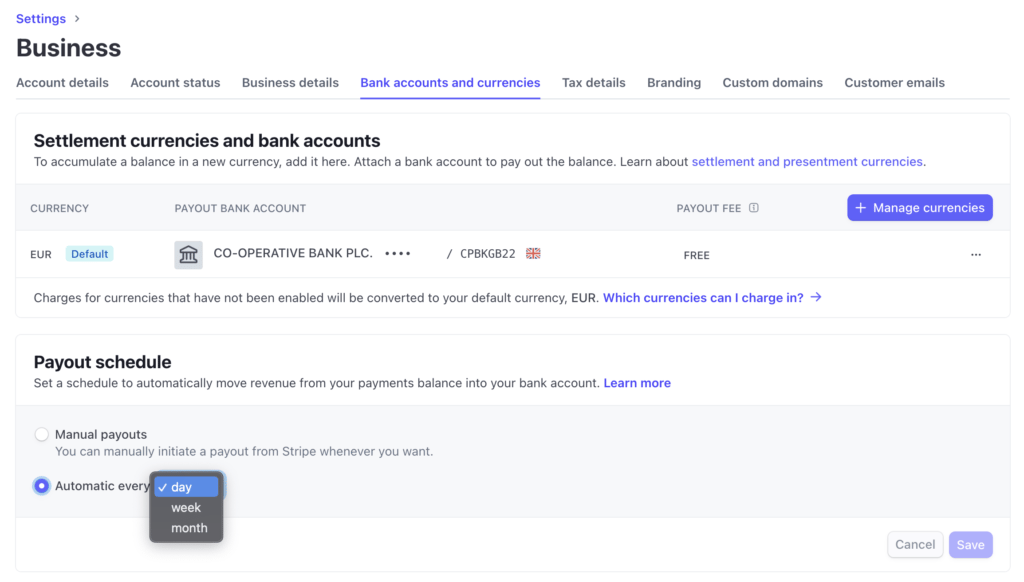Image resolution: width=1024 pixels, height=582 pixels.
Task: Open the three-dot row options menu
Action: [976, 255]
